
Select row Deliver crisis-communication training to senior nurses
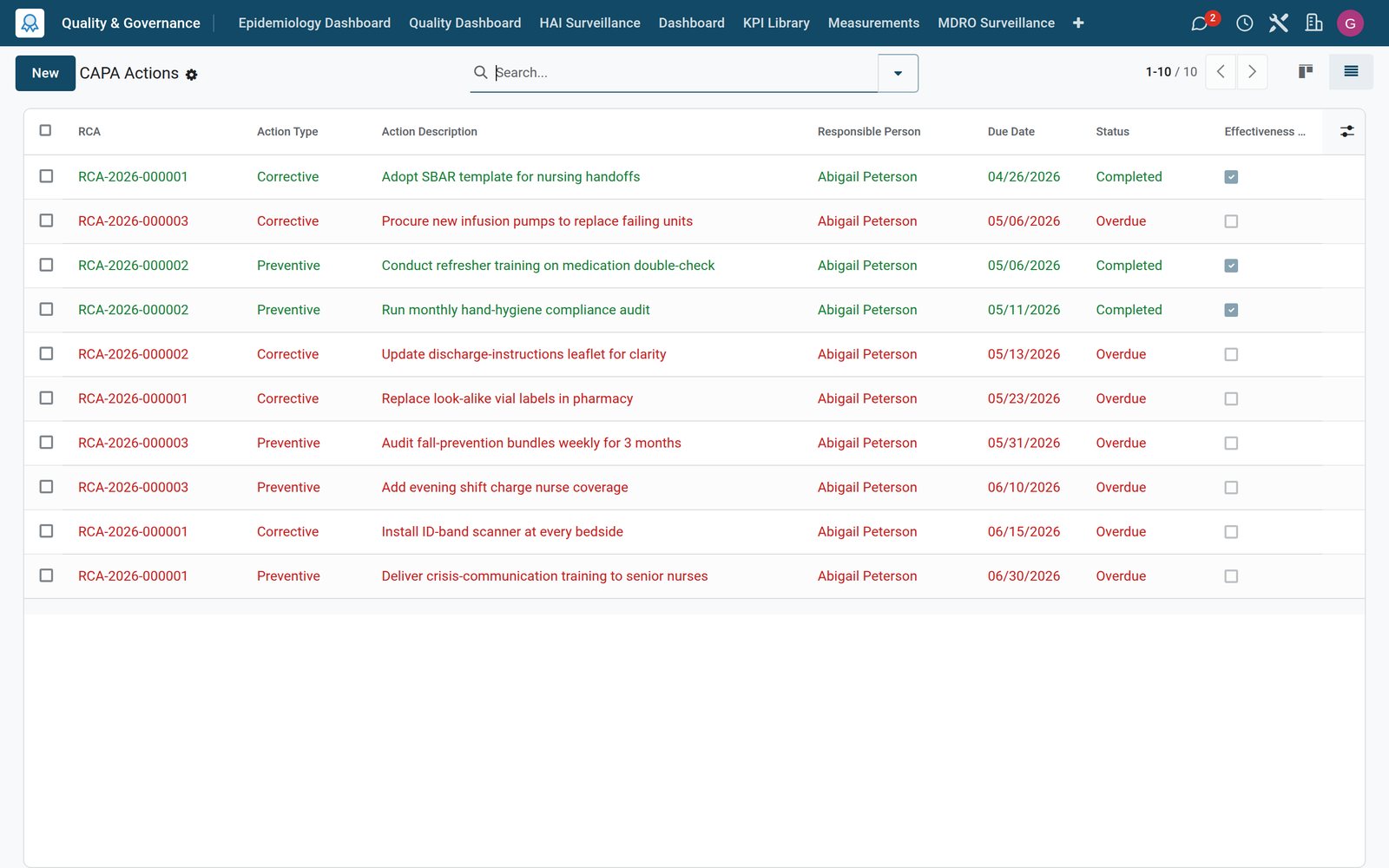click(46, 575)
